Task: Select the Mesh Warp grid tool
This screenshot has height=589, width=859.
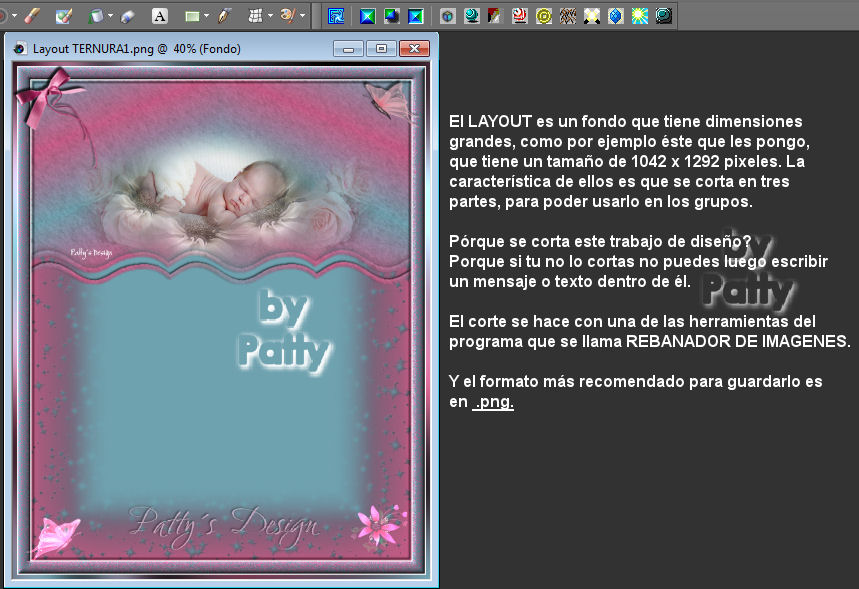Action: (256, 16)
